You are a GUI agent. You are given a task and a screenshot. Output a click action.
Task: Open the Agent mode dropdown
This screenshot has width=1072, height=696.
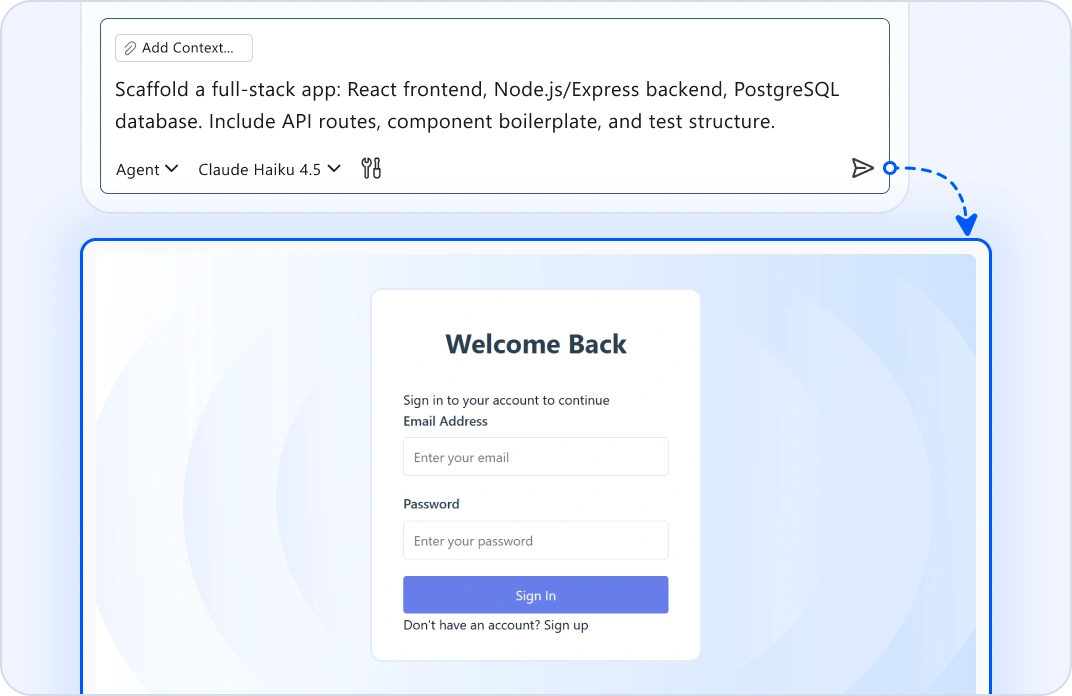[x=147, y=169]
